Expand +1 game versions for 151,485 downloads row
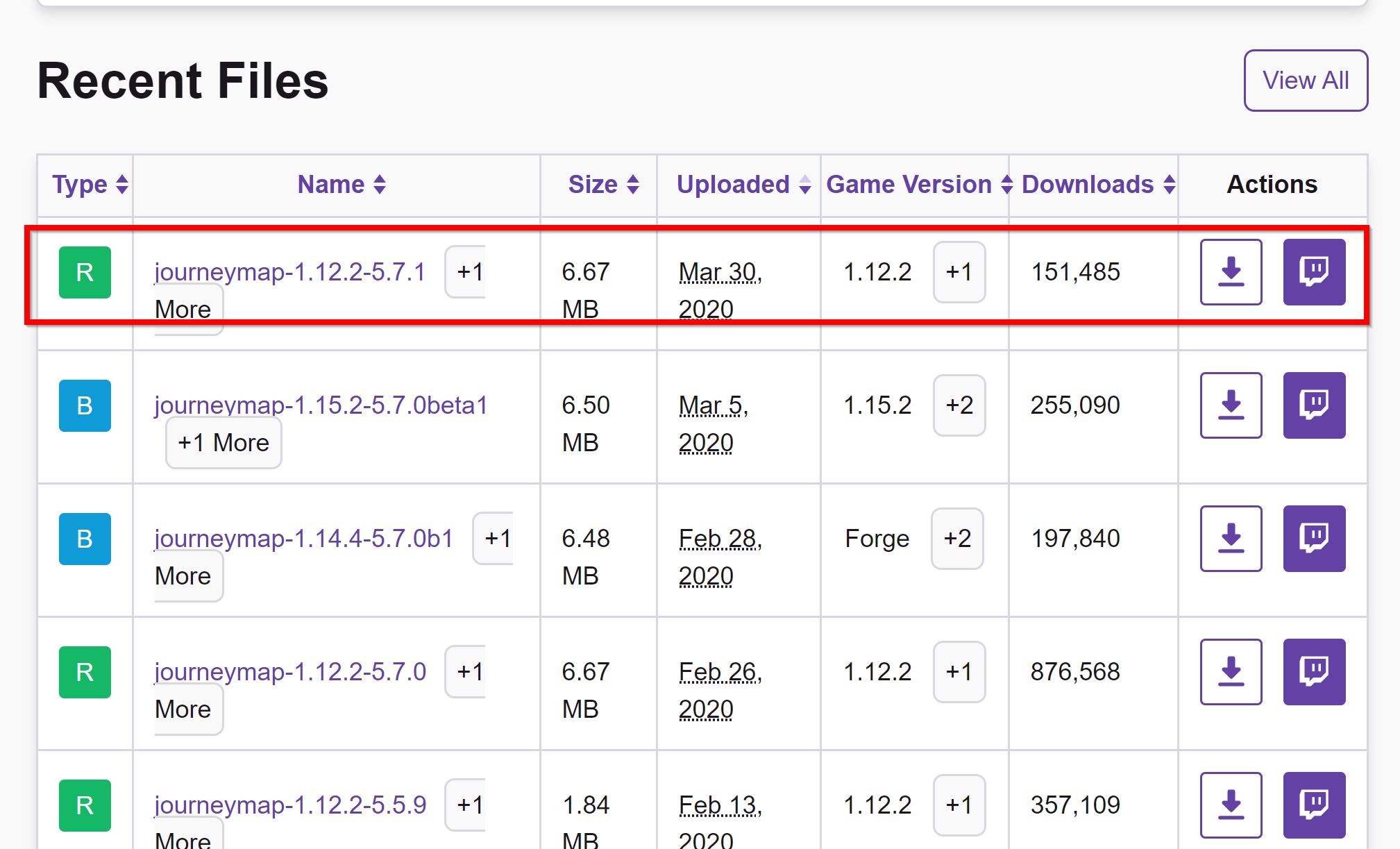The width and height of the screenshot is (1400, 849). click(x=959, y=272)
